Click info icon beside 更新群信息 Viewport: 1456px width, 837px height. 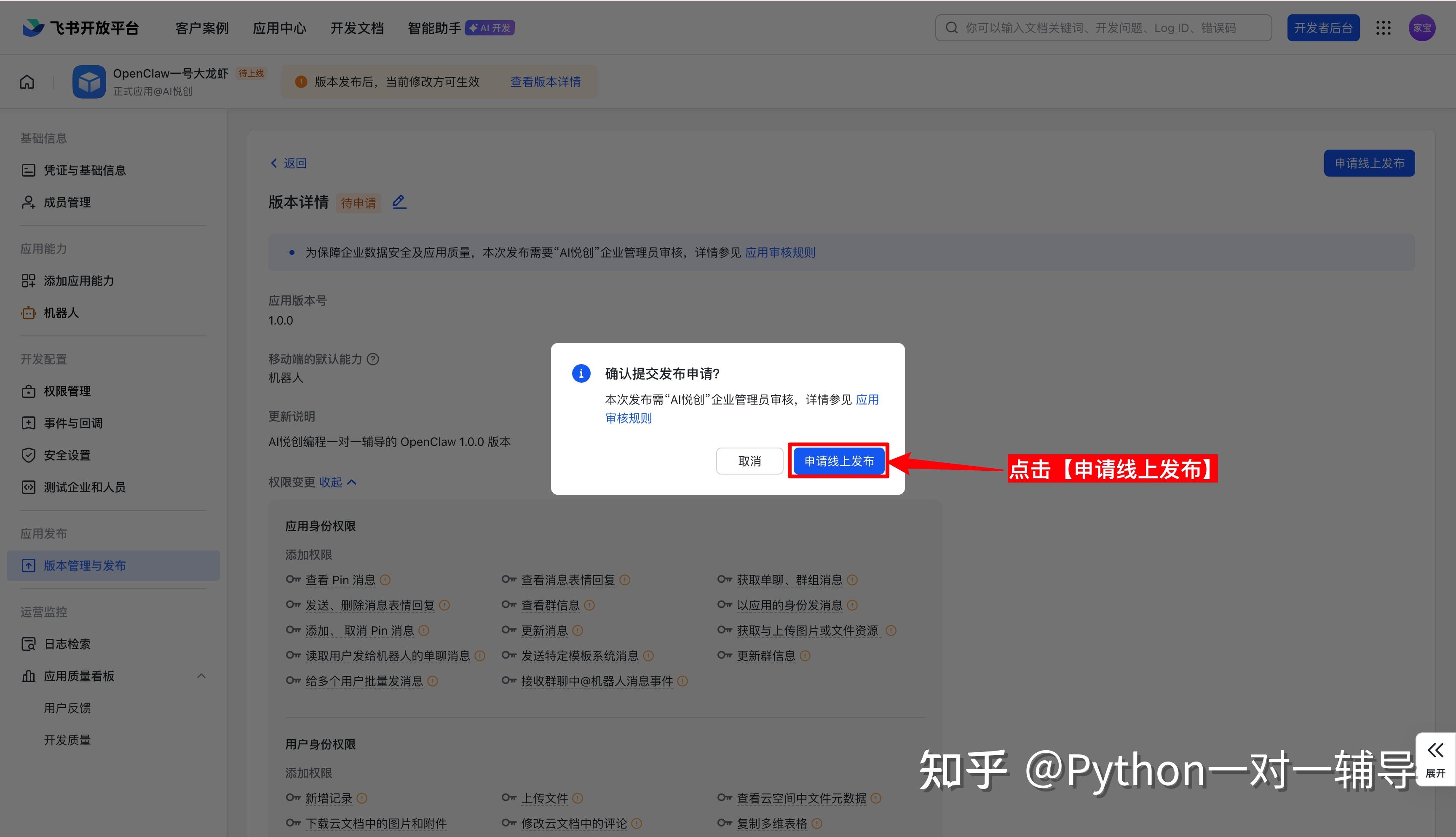(805, 656)
